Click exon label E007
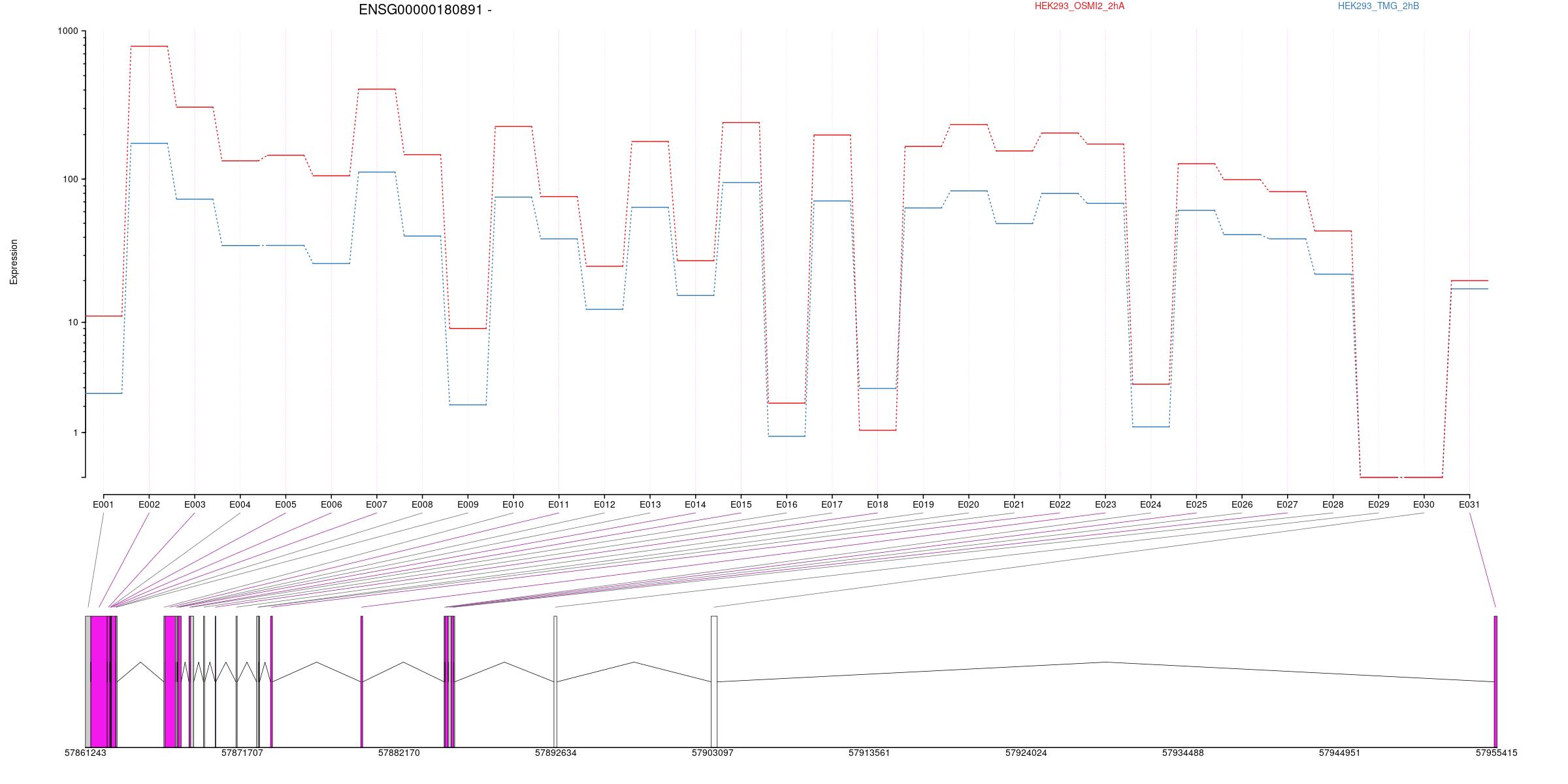1568x784 pixels. (376, 504)
